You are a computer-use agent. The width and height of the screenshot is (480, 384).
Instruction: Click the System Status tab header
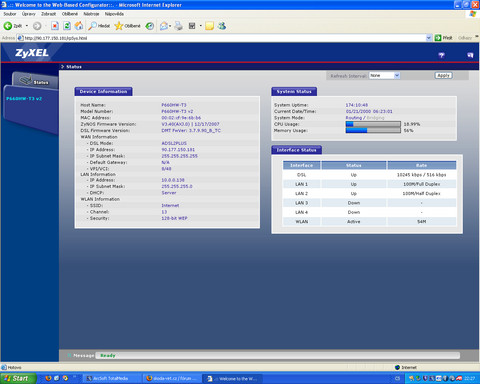click(x=294, y=91)
